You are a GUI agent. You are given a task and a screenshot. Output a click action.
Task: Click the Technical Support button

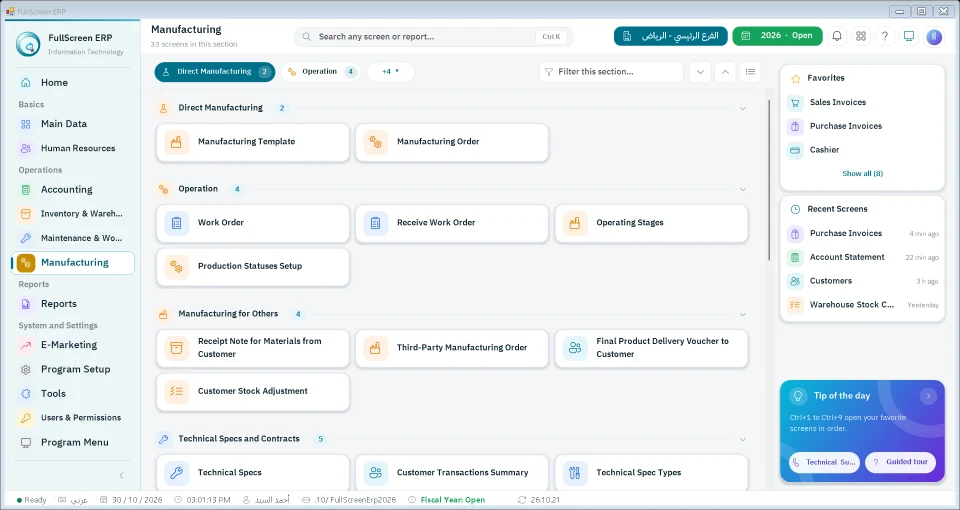tap(824, 462)
